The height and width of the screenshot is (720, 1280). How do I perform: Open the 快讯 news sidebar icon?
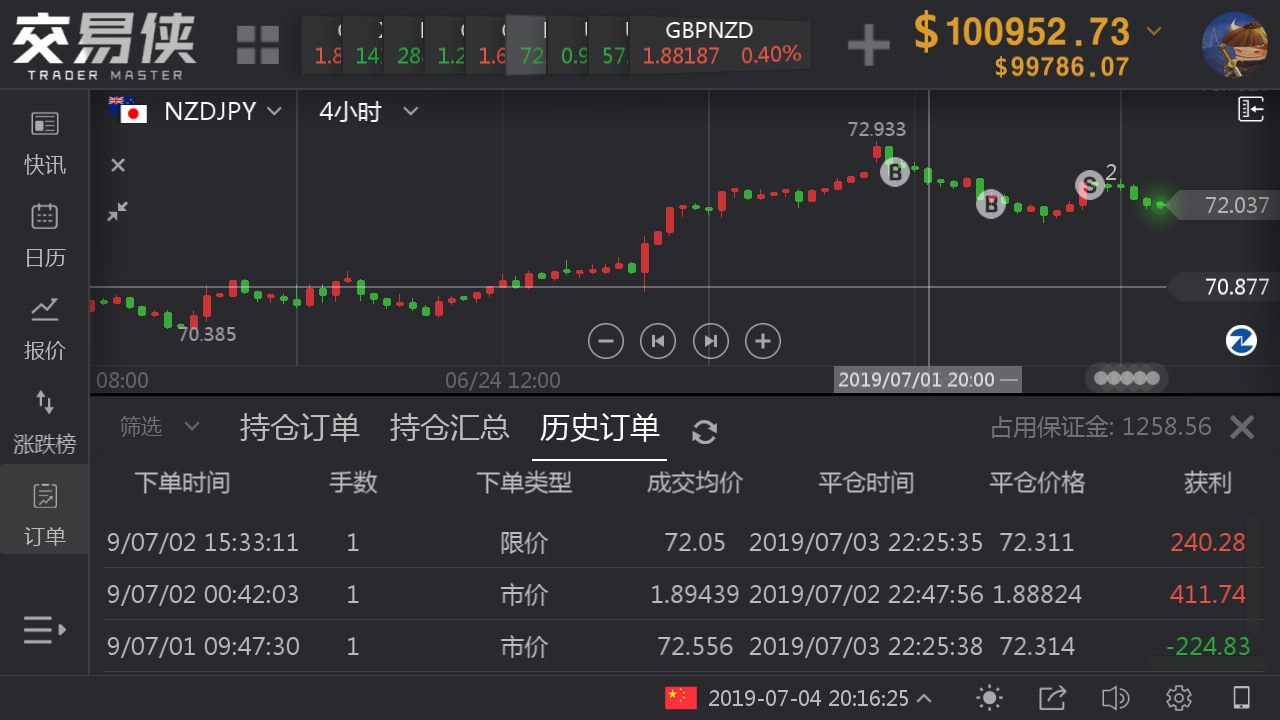click(x=45, y=143)
